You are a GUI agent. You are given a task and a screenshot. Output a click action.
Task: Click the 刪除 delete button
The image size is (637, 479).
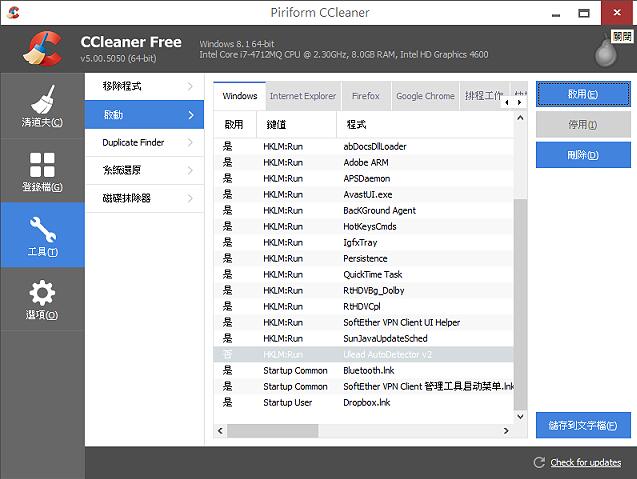click(x=583, y=155)
